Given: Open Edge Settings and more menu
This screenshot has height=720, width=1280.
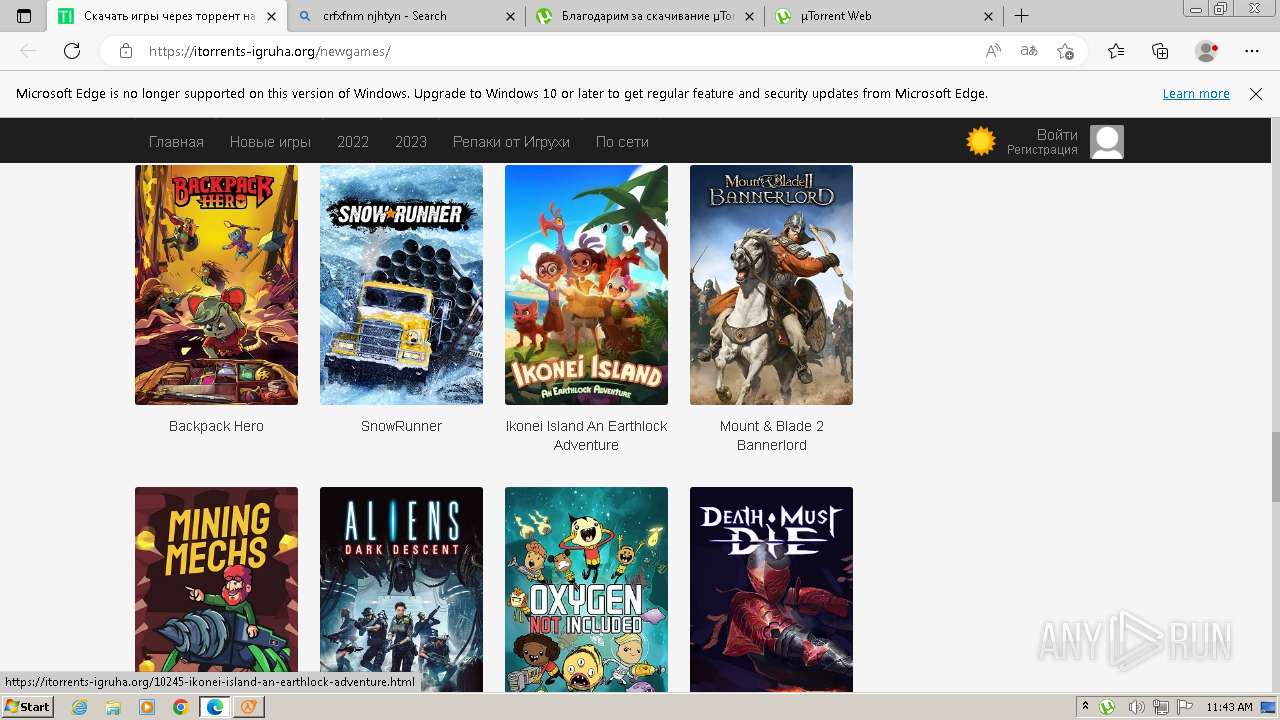Looking at the screenshot, I should [1252, 51].
